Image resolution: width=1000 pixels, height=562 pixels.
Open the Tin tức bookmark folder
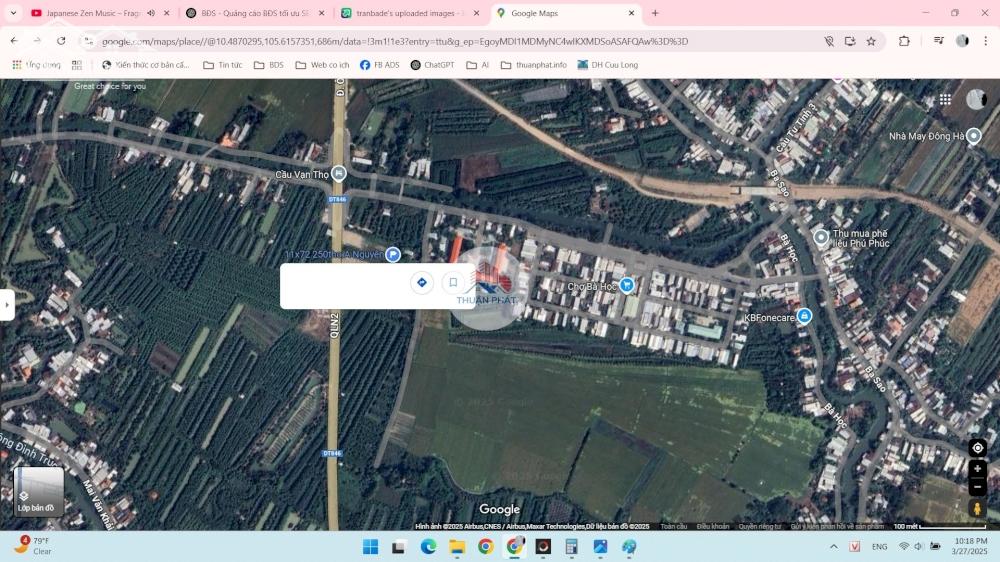click(x=223, y=65)
